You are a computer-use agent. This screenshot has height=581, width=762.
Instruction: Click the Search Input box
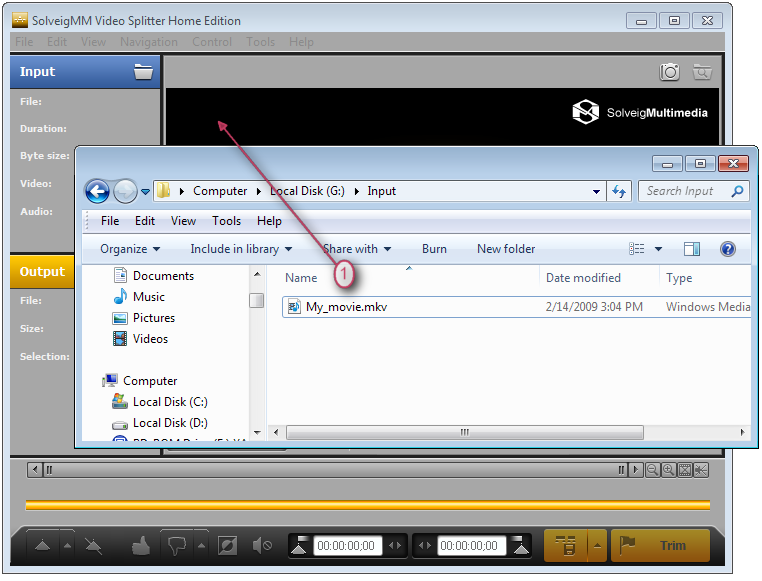pyautogui.click(x=693, y=191)
